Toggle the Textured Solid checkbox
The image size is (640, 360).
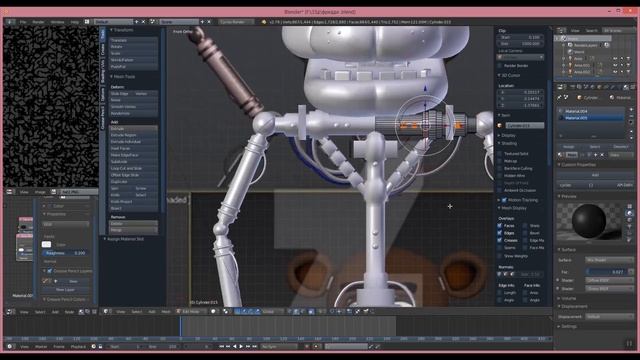(500, 154)
